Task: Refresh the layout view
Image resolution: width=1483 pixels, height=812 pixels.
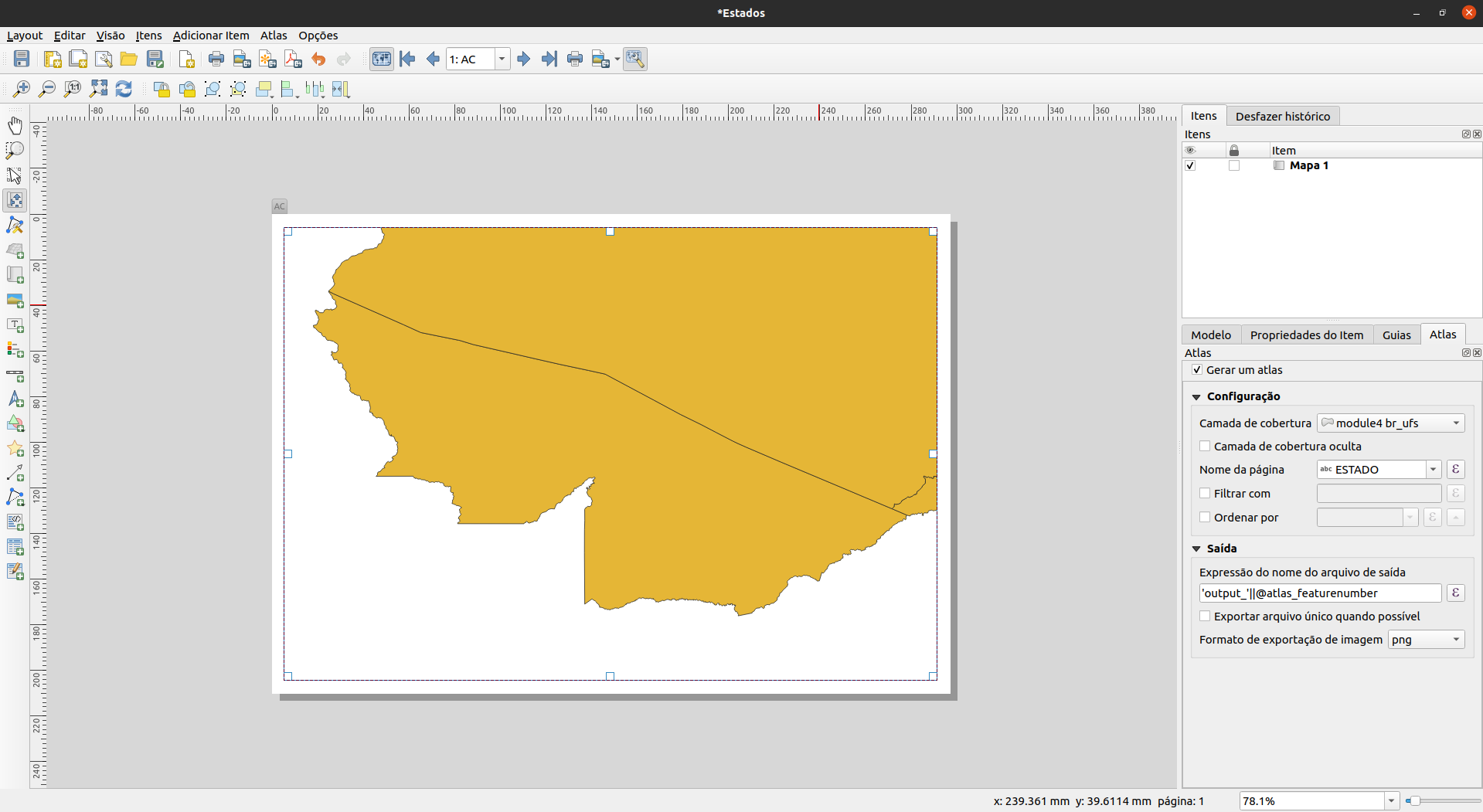Action: pos(124,89)
